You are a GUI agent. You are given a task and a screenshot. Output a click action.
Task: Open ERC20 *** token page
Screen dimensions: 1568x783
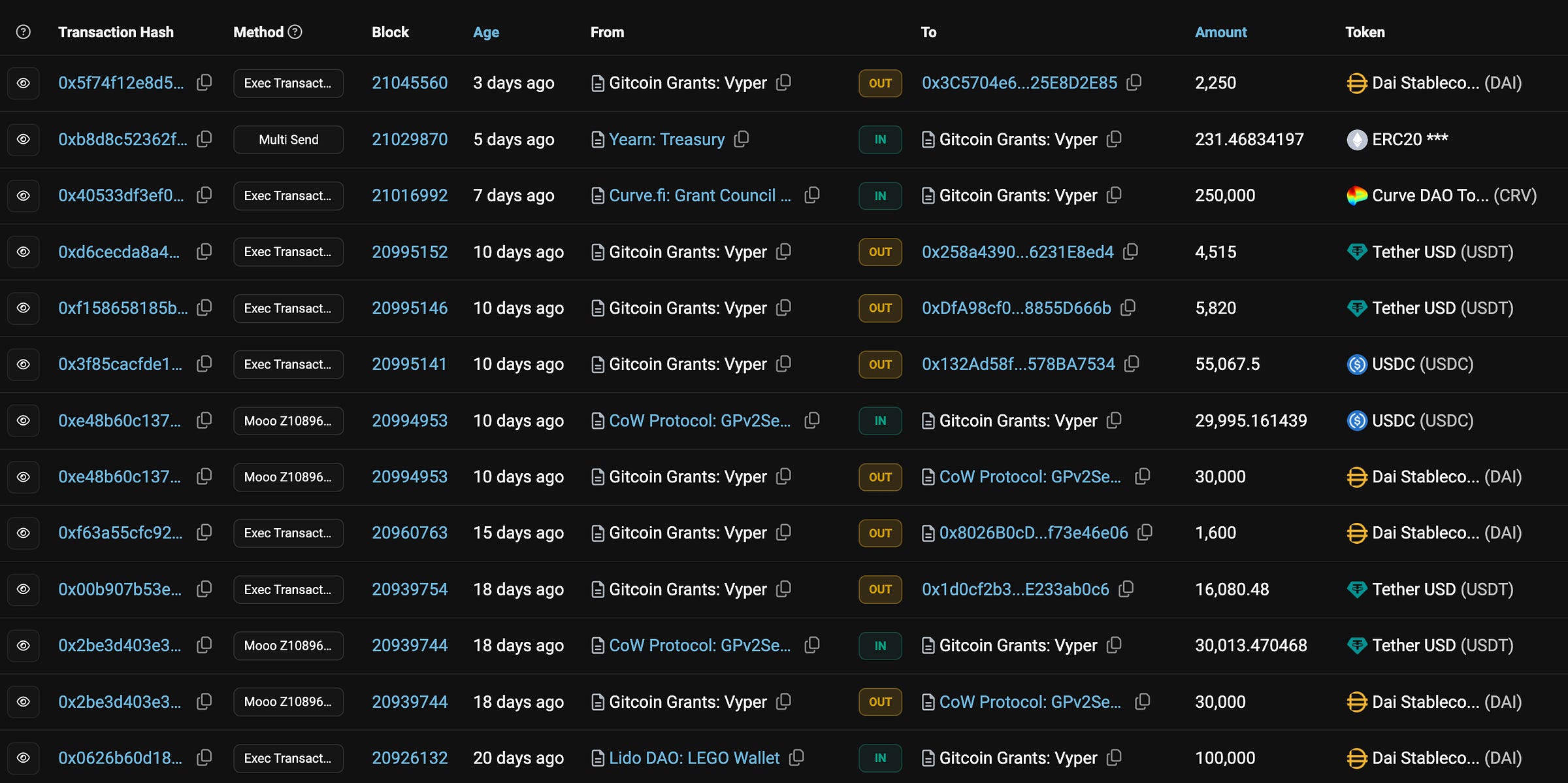coord(1410,139)
